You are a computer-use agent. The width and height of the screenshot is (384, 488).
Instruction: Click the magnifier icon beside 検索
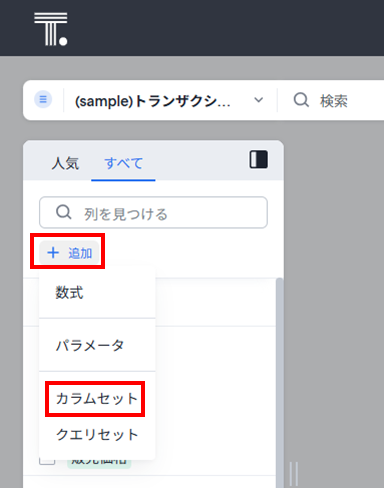point(301,100)
